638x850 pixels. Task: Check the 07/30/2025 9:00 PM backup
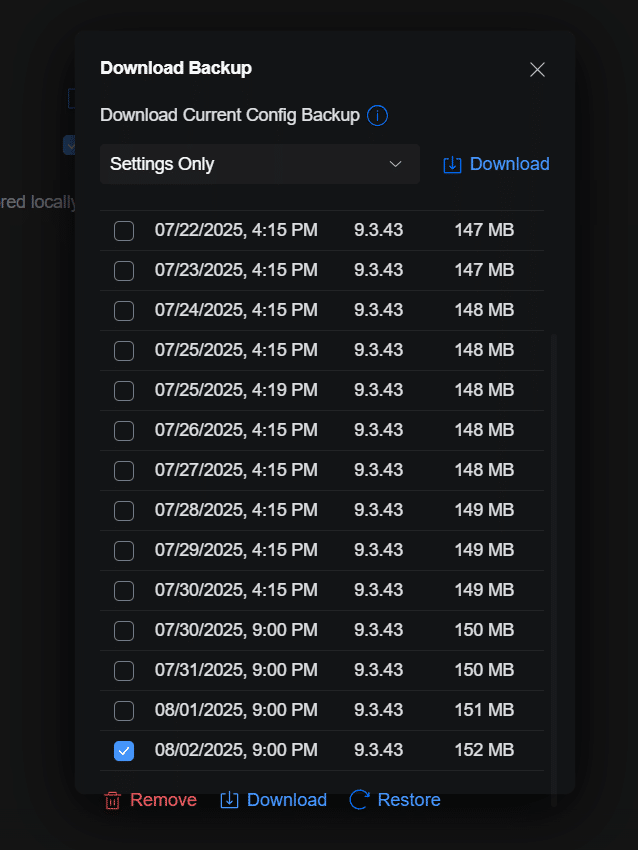coord(123,630)
